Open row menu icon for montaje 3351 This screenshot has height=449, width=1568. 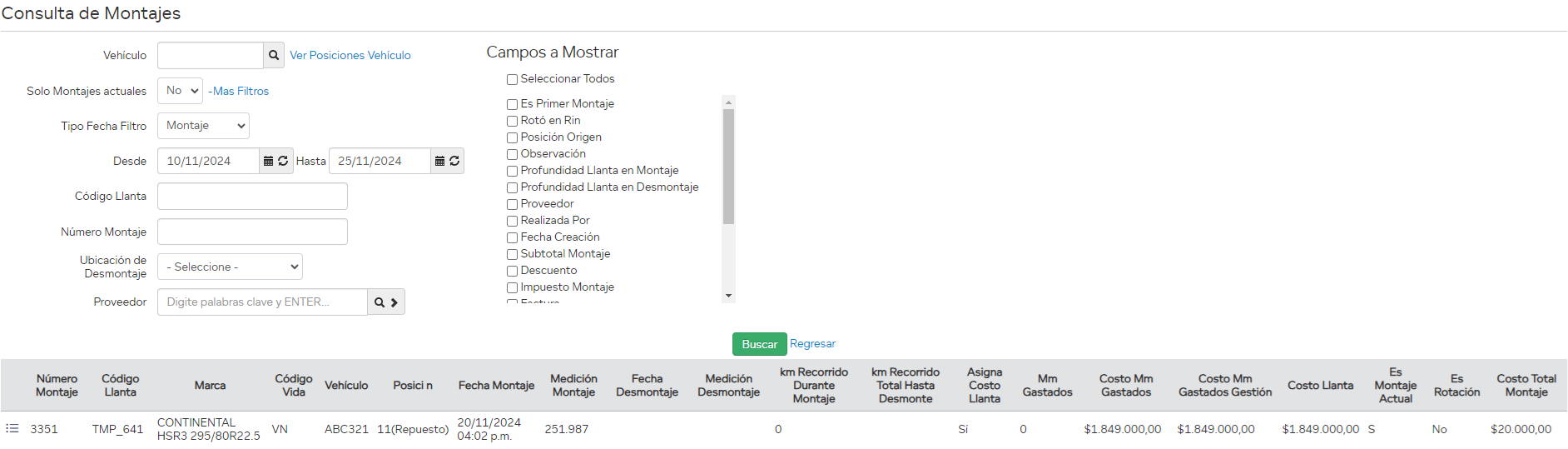coord(12,429)
